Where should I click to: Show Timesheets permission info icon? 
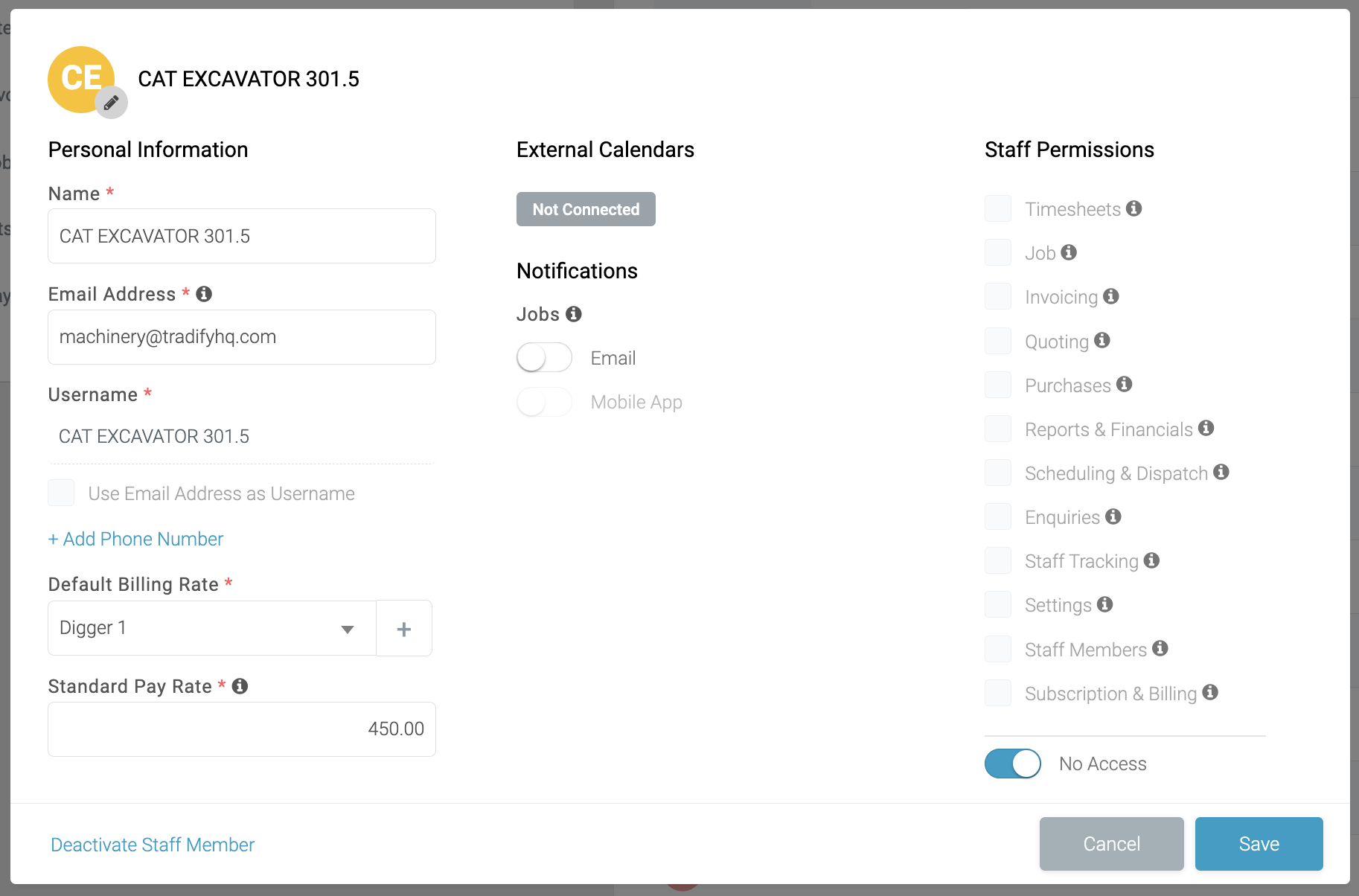pyautogui.click(x=1133, y=208)
